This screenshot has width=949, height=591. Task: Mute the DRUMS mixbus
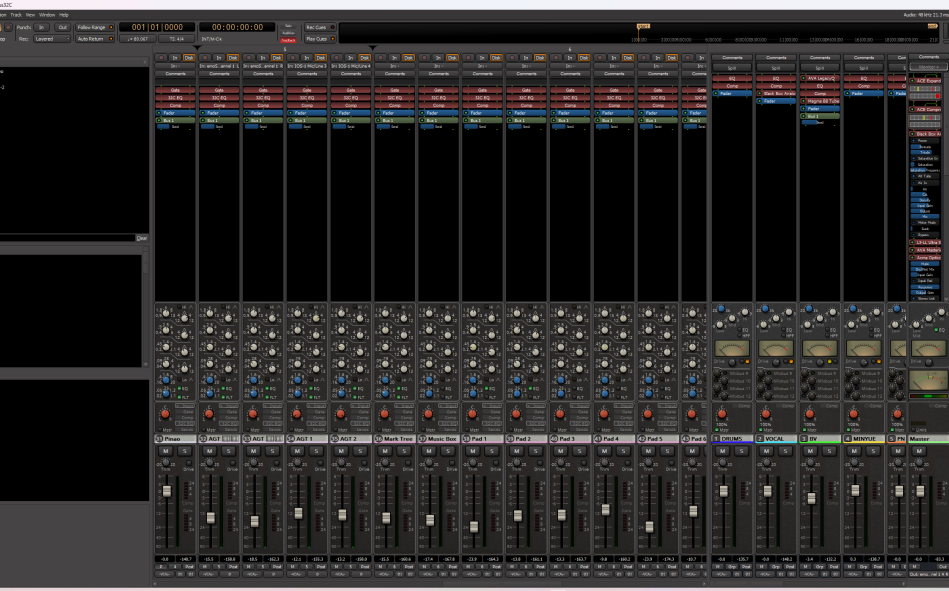tap(723, 451)
